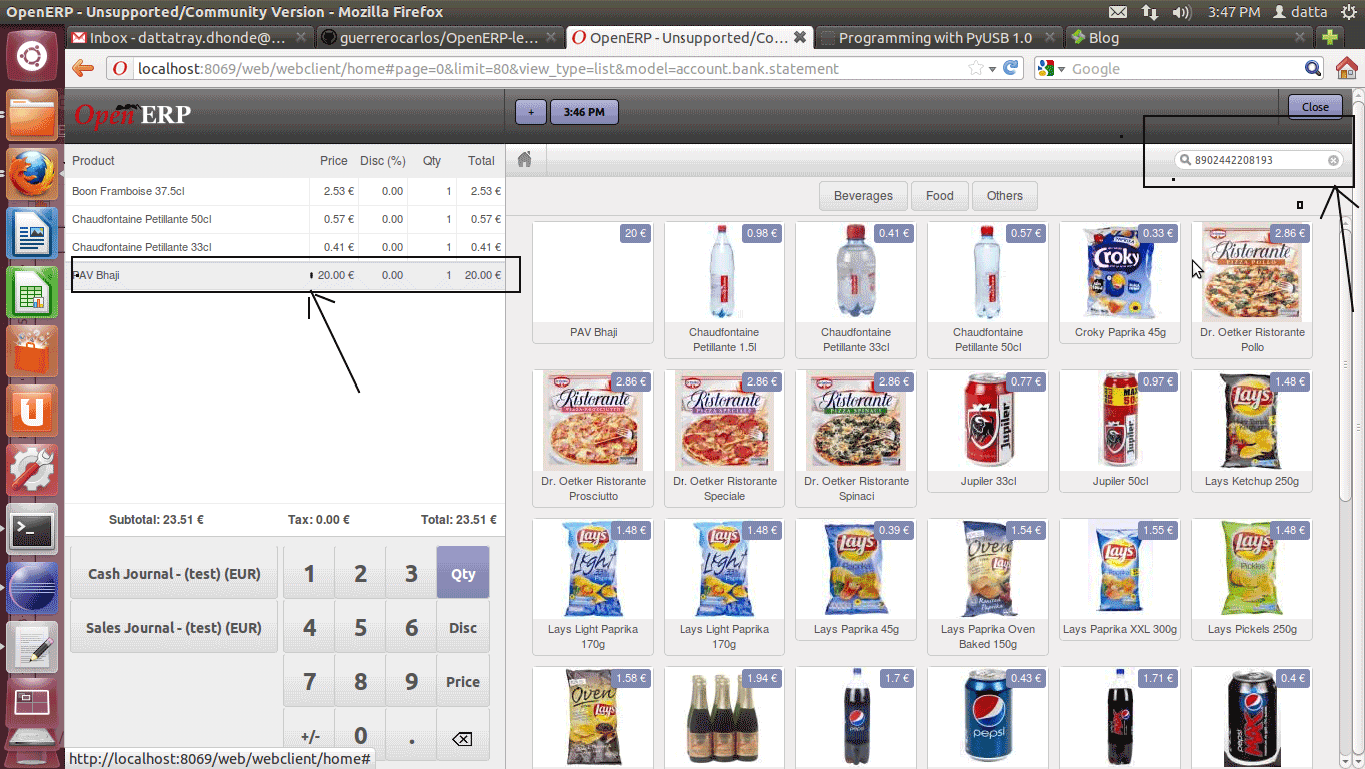1365x769 pixels.
Task: Add Chaudfontaine Petillante 1.5l product
Action: (724, 289)
